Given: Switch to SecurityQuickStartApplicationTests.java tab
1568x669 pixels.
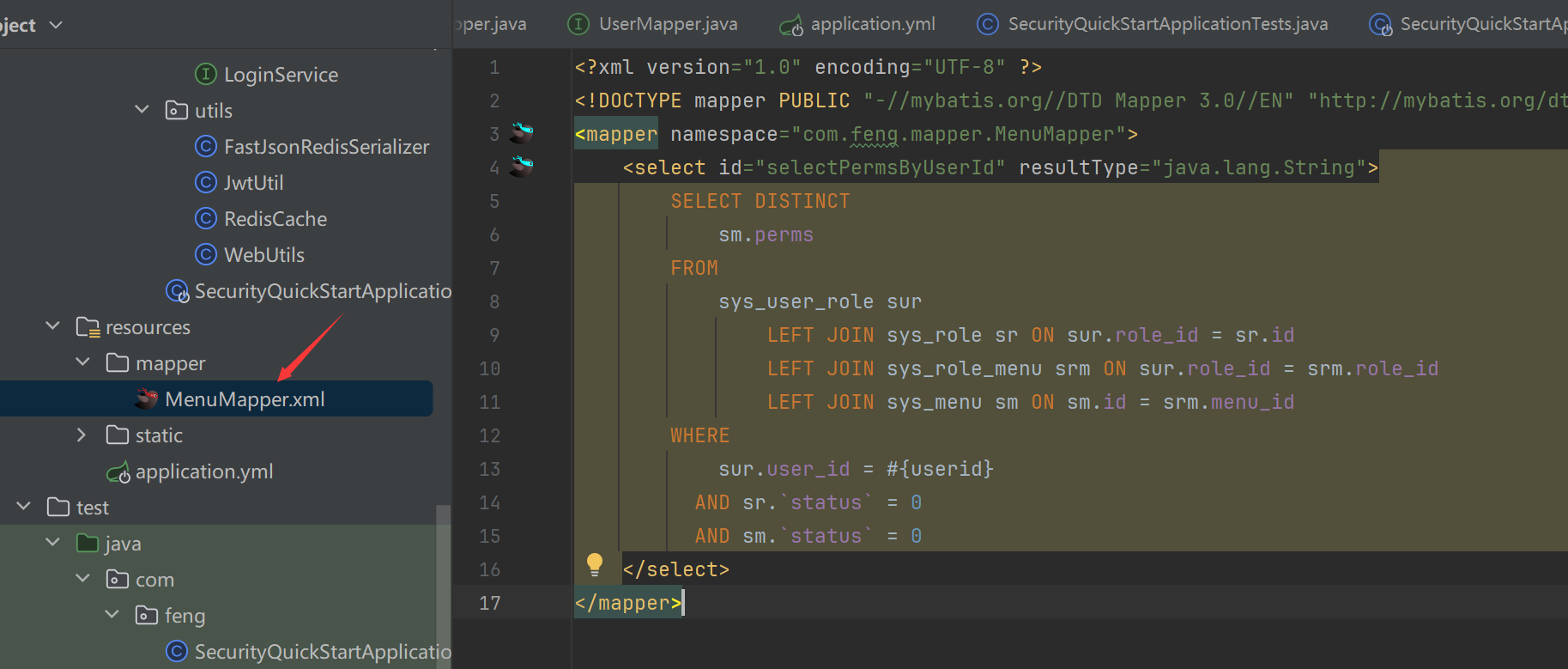Looking at the screenshot, I should click(1152, 24).
